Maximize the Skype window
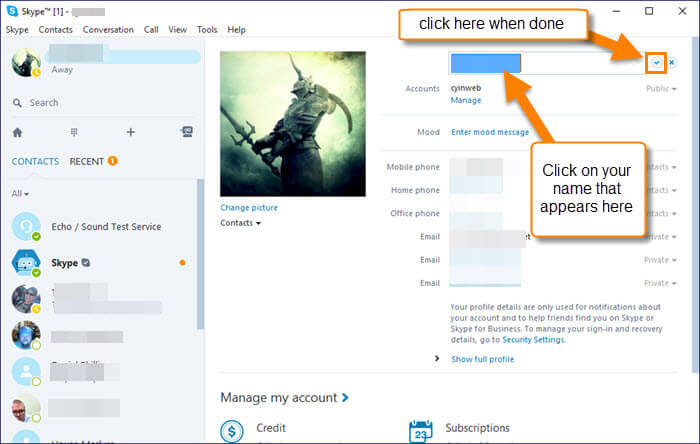 (x=649, y=11)
